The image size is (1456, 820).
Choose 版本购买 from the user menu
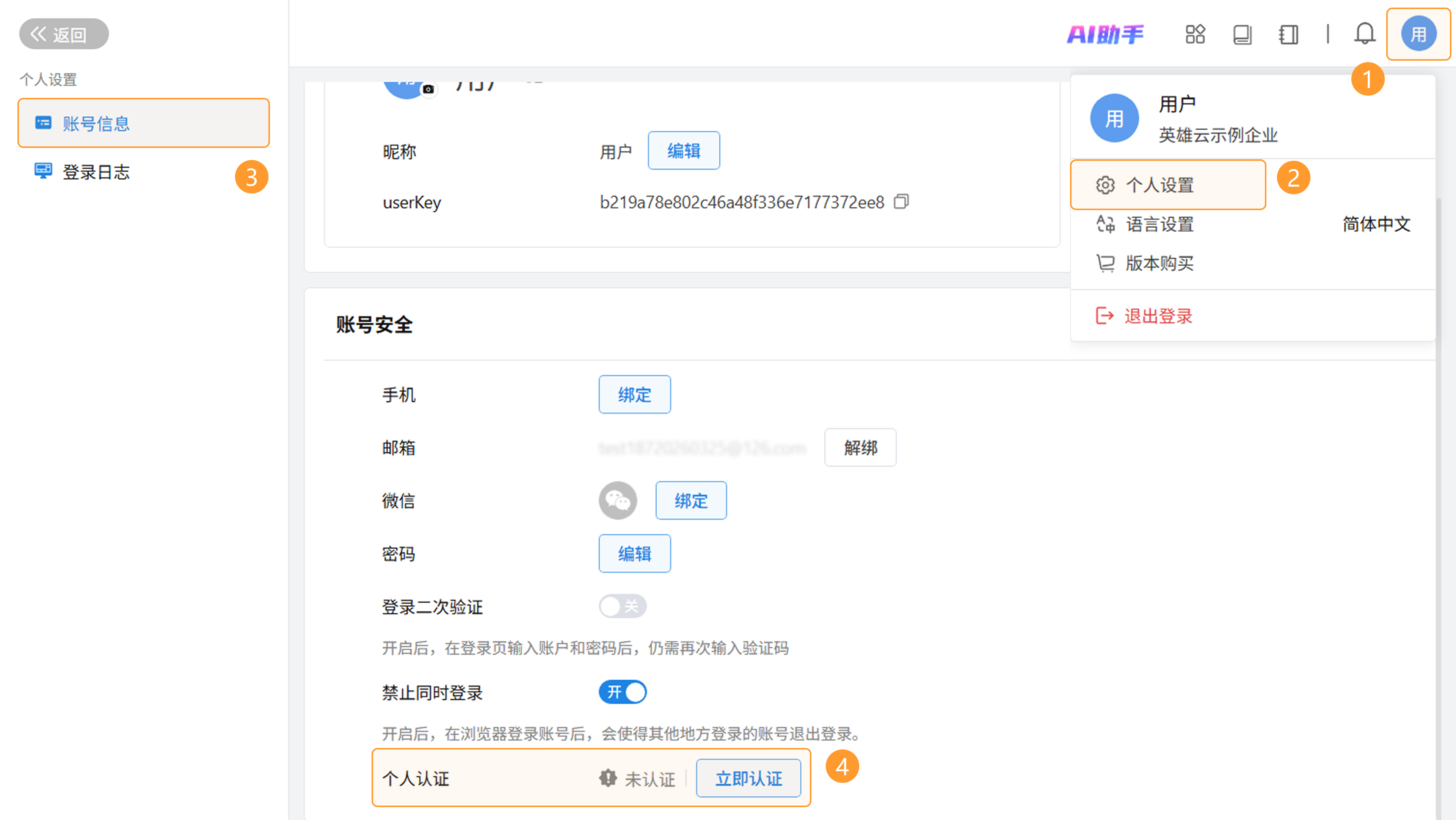(1159, 264)
